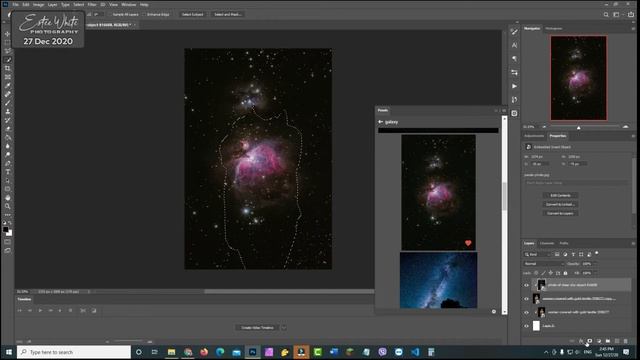Enable Sample All Layers checkbox
The height and width of the screenshot is (360, 640).
[x=110, y=14]
